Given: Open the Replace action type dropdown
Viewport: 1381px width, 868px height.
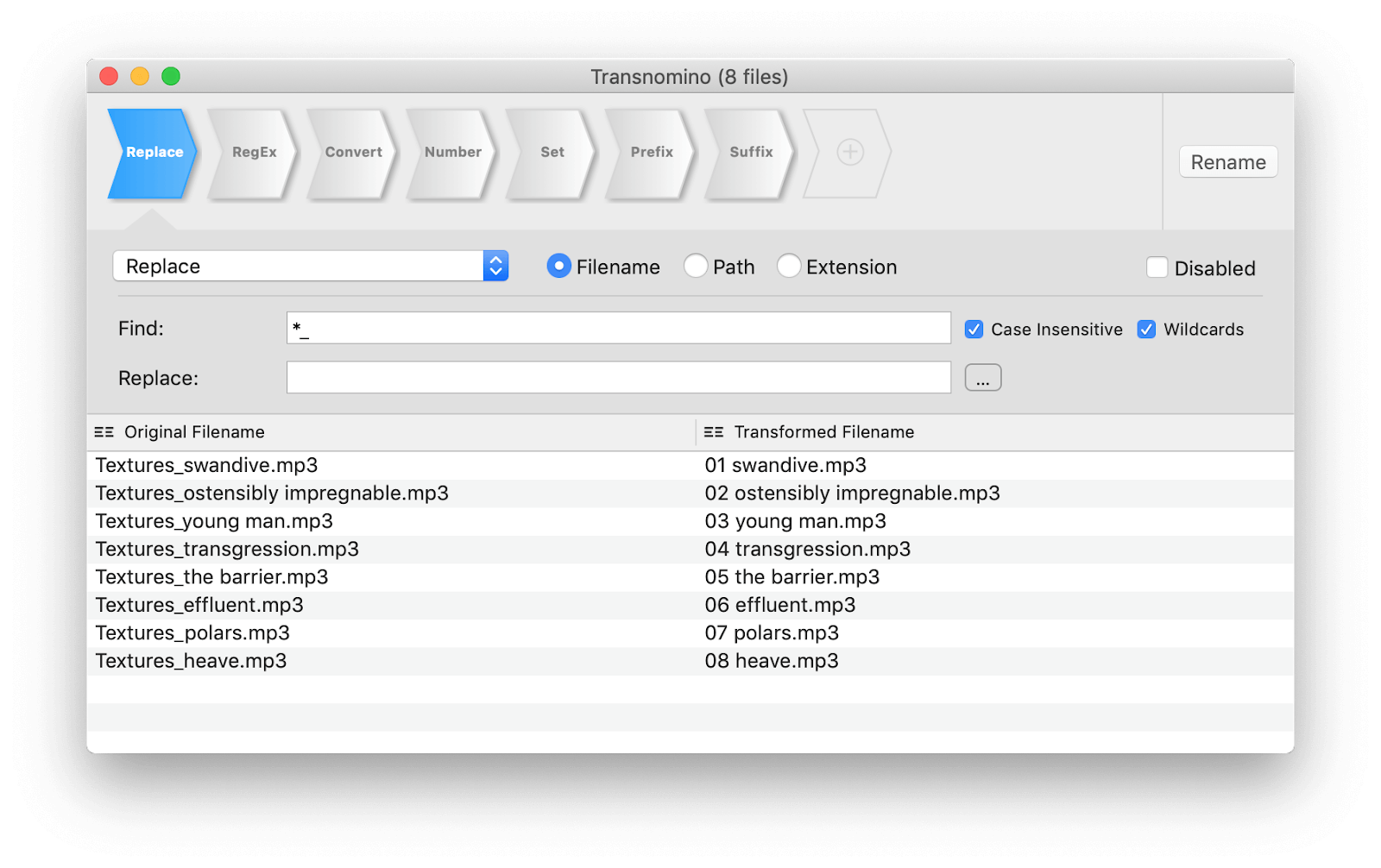Looking at the screenshot, I should click(x=311, y=267).
